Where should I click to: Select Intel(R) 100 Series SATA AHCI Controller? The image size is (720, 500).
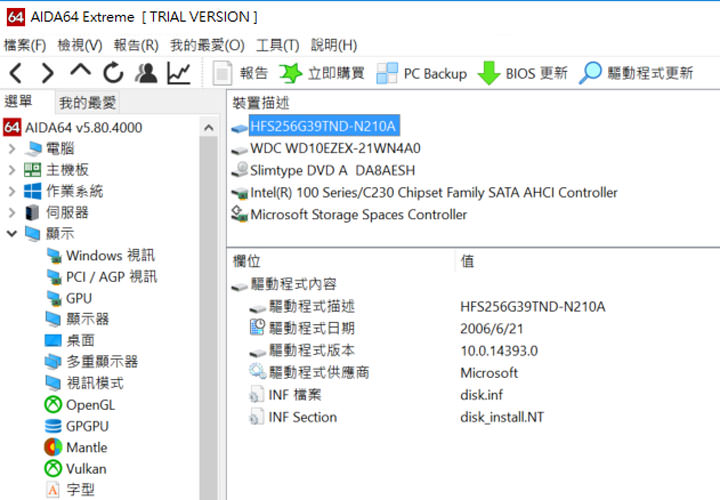coord(433,192)
